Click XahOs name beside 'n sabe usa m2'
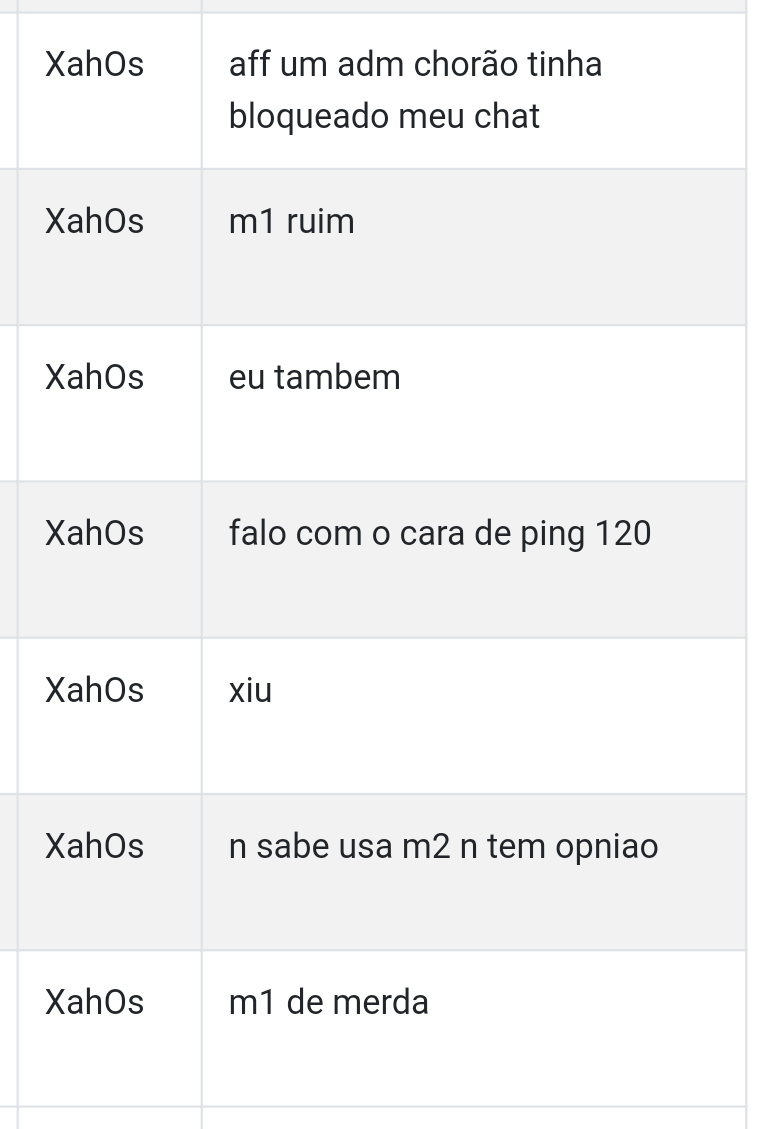The height and width of the screenshot is (1129, 777). (94, 847)
